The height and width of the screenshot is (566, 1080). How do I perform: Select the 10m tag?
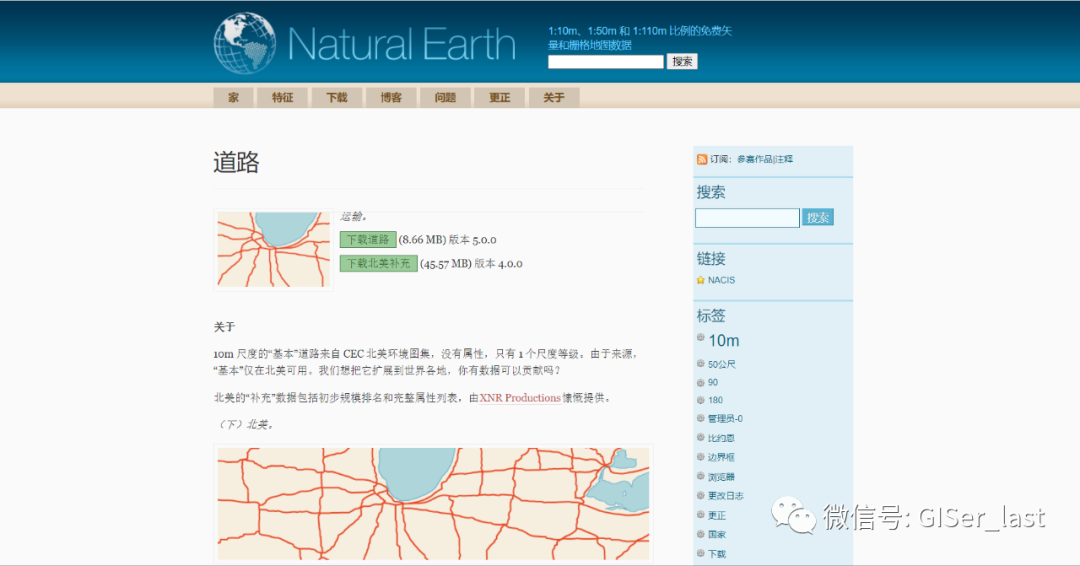click(x=723, y=341)
